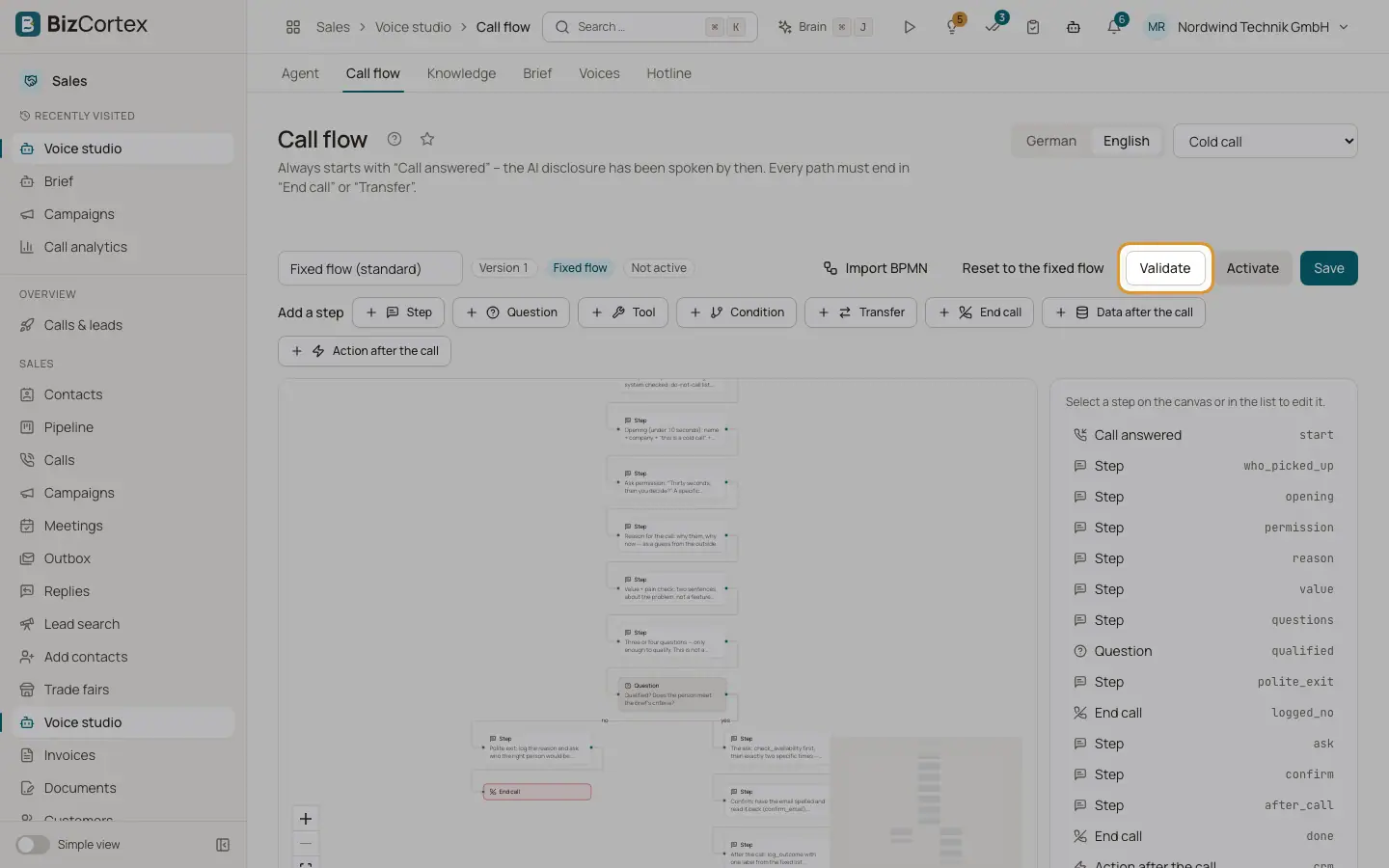Click Reset to the fixed flow
This screenshot has width=1389, height=868.
click(1033, 268)
